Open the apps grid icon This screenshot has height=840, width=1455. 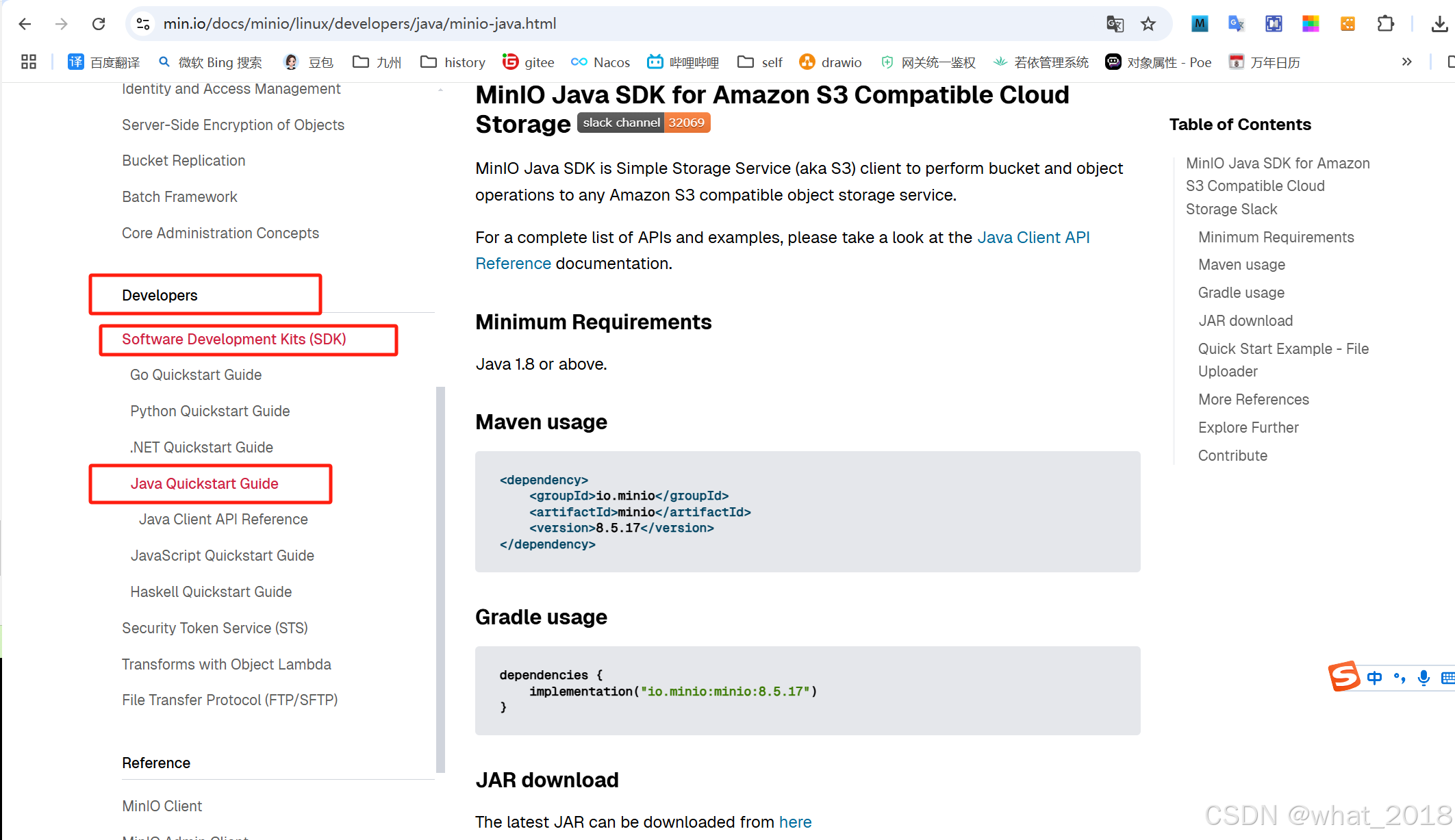tap(29, 62)
